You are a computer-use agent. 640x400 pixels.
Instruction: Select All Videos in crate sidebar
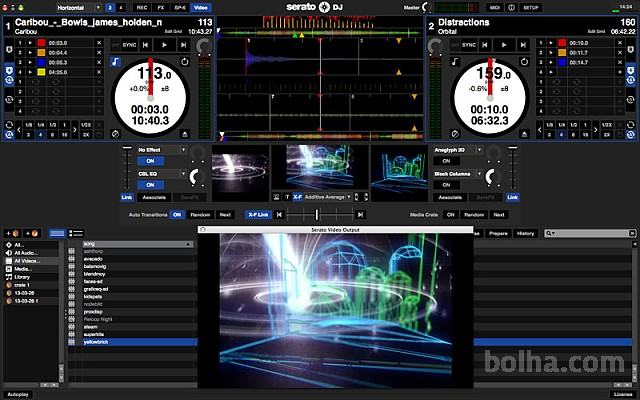coord(31,261)
